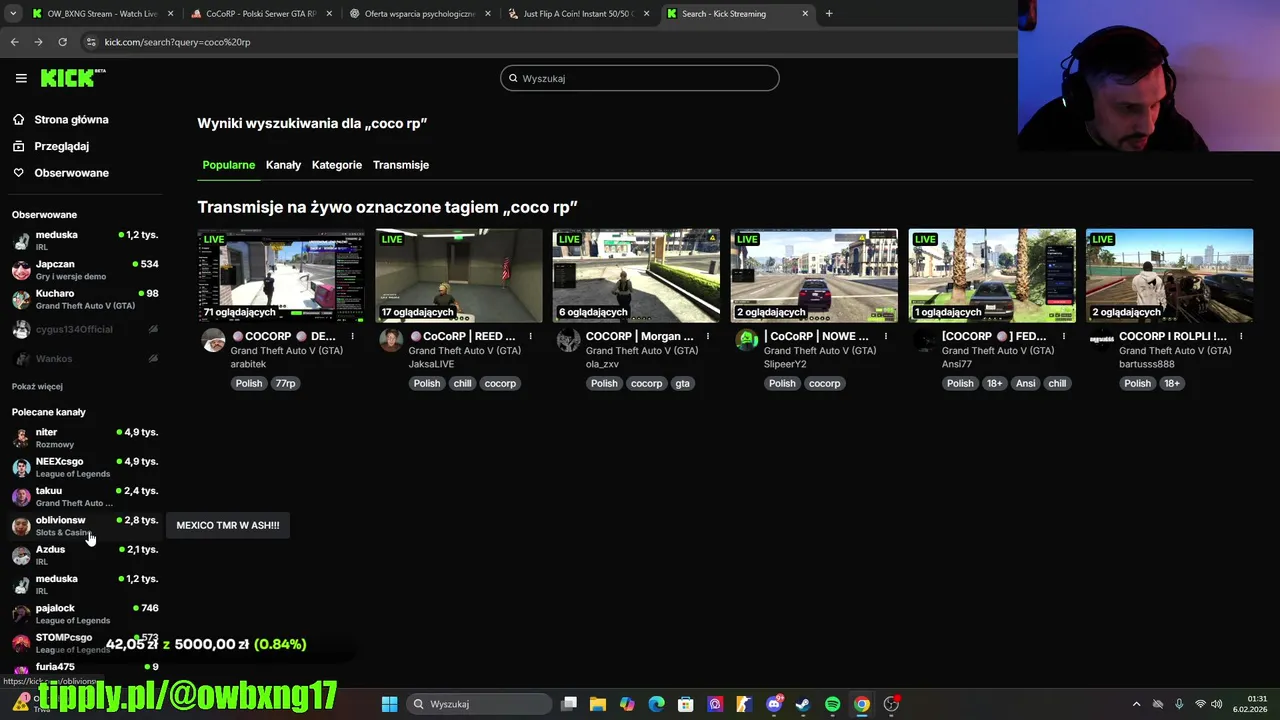The height and width of the screenshot is (720, 1280).
Task: Open options menu for bartusss888 stream
Action: coord(1240,337)
